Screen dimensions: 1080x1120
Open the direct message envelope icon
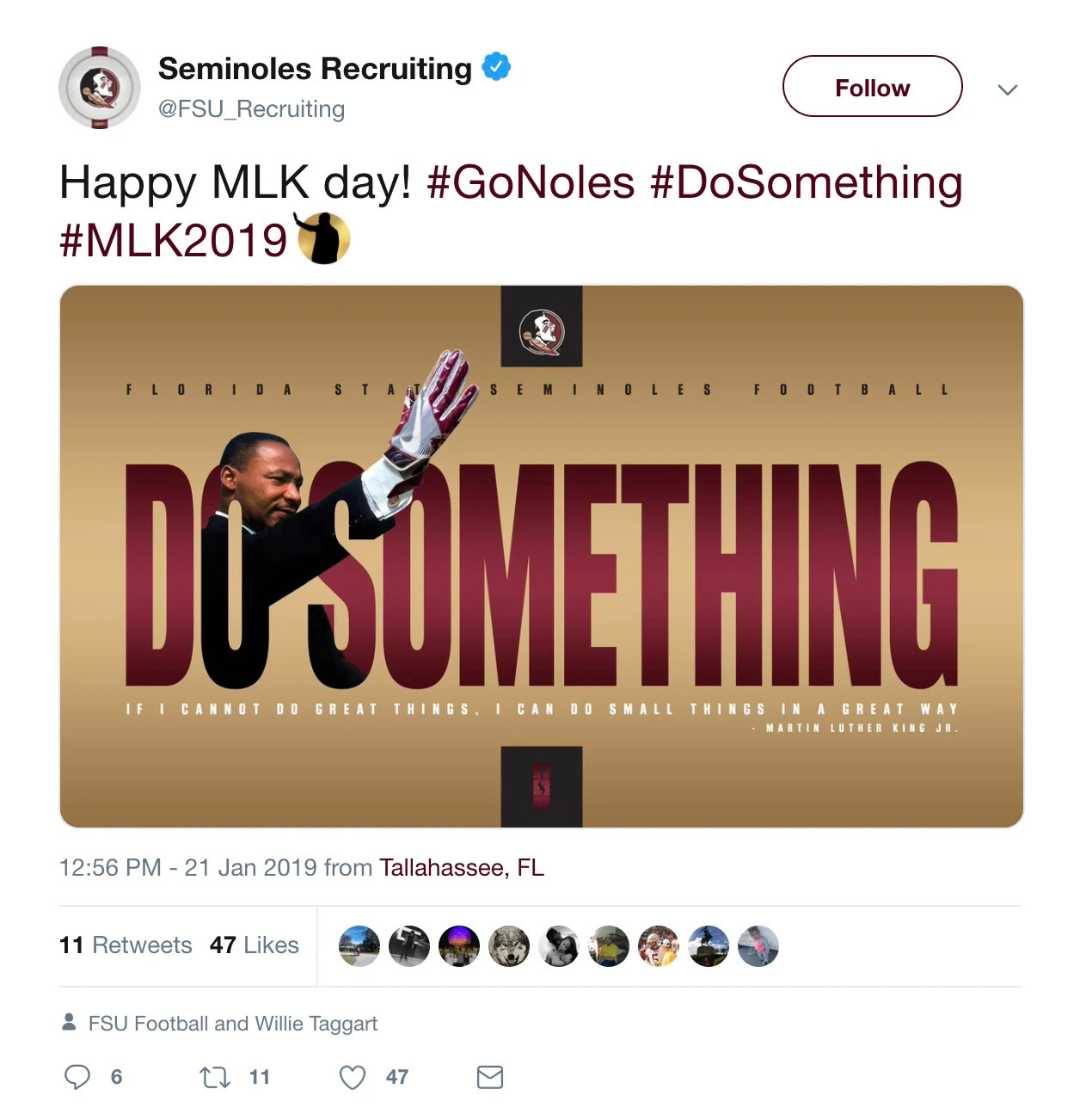[488, 1077]
